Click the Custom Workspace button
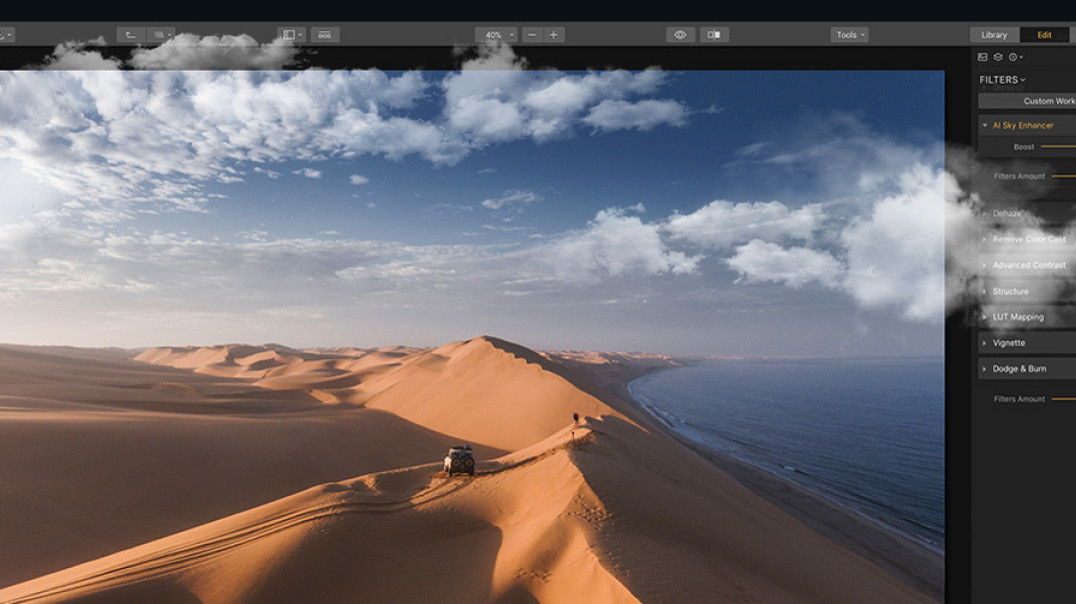 [x=1027, y=101]
